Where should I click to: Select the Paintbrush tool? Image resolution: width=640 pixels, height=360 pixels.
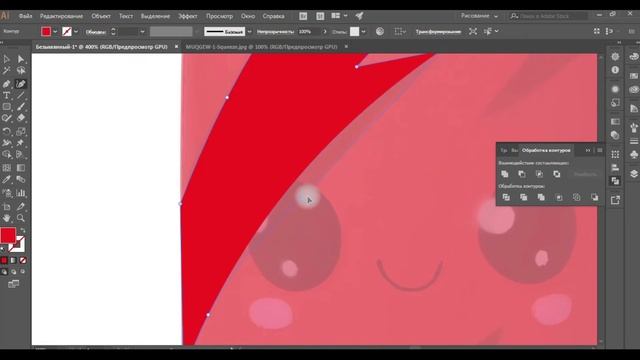[x=20, y=107]
